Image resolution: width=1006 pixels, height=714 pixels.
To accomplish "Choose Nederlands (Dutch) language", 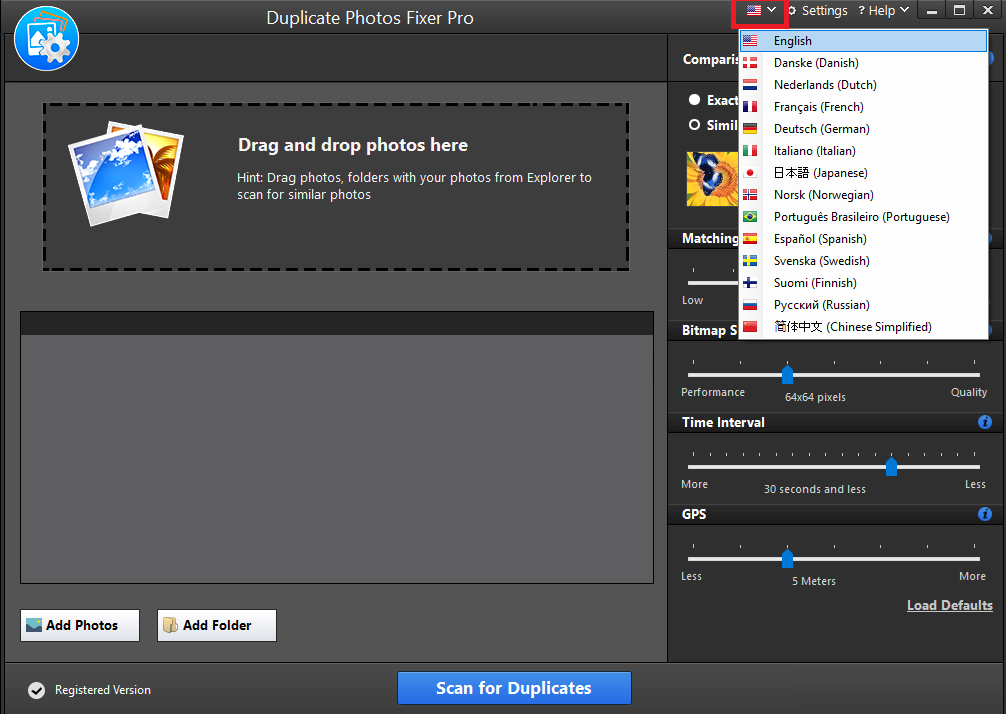I will coord(863,85).
